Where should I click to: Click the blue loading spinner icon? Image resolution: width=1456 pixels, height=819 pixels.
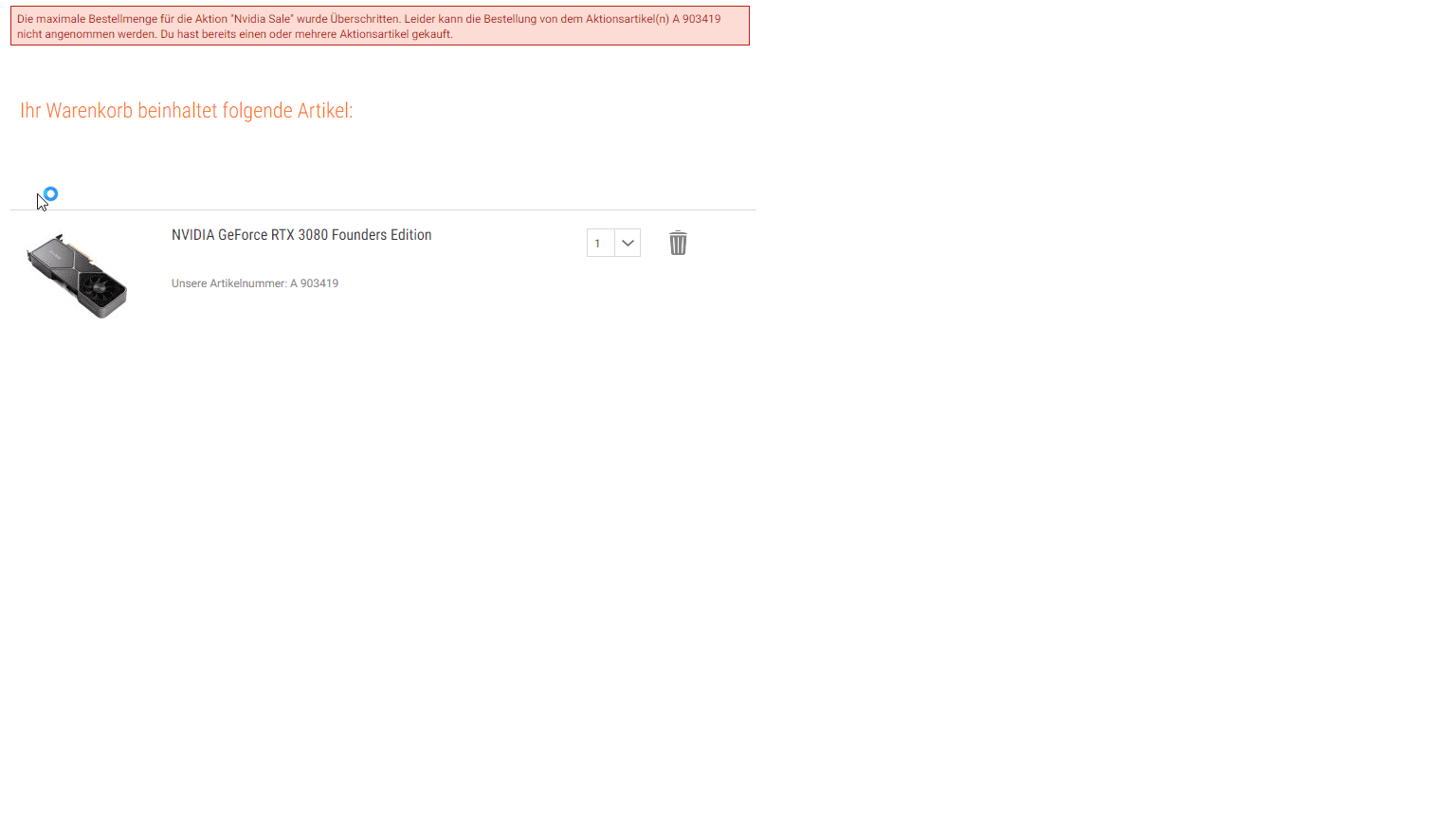click(51, 194)
